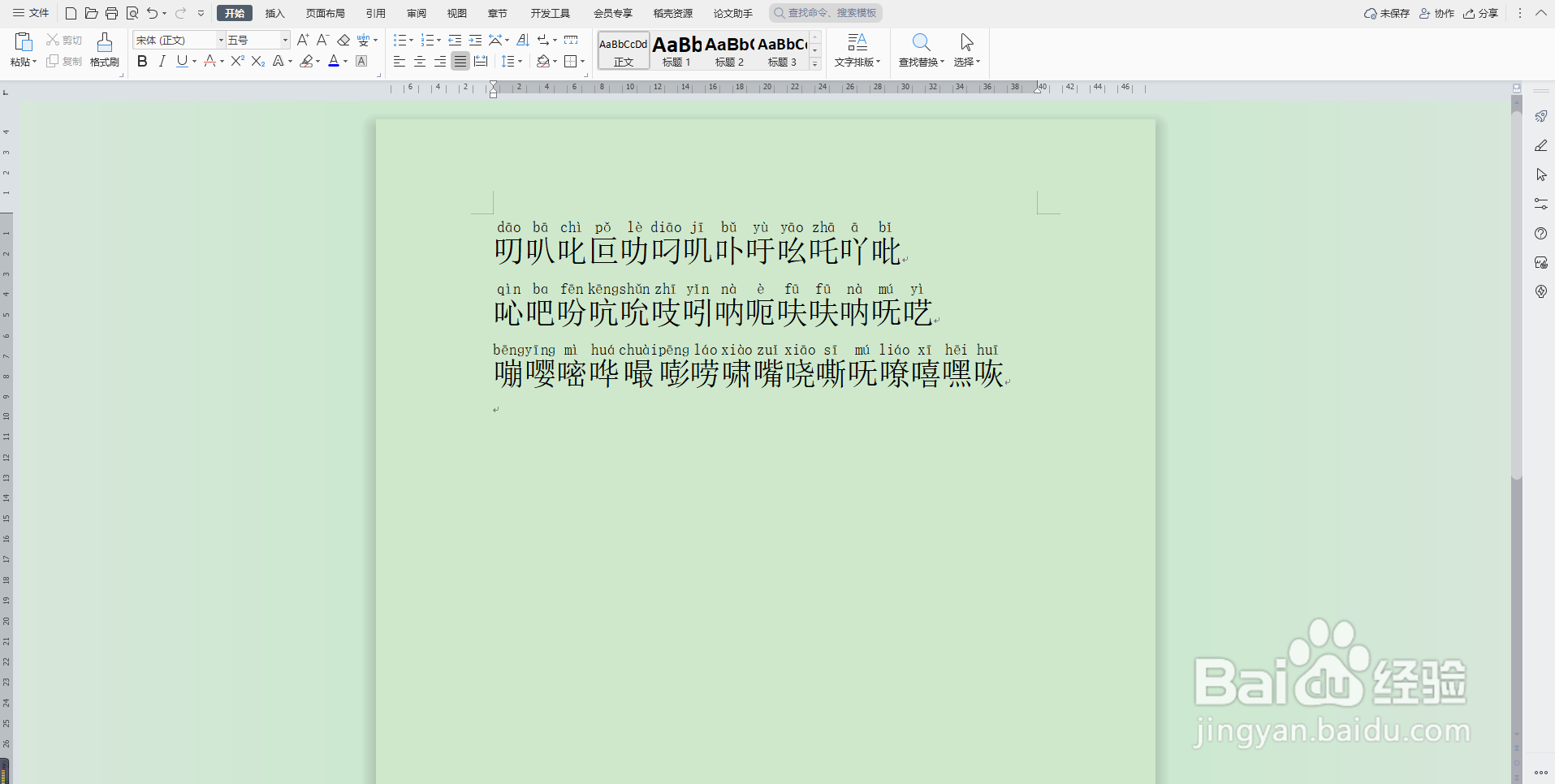1555x784 pixels.
Task: Clear formatting with the eraser icon
Action: tap(343, 40)
